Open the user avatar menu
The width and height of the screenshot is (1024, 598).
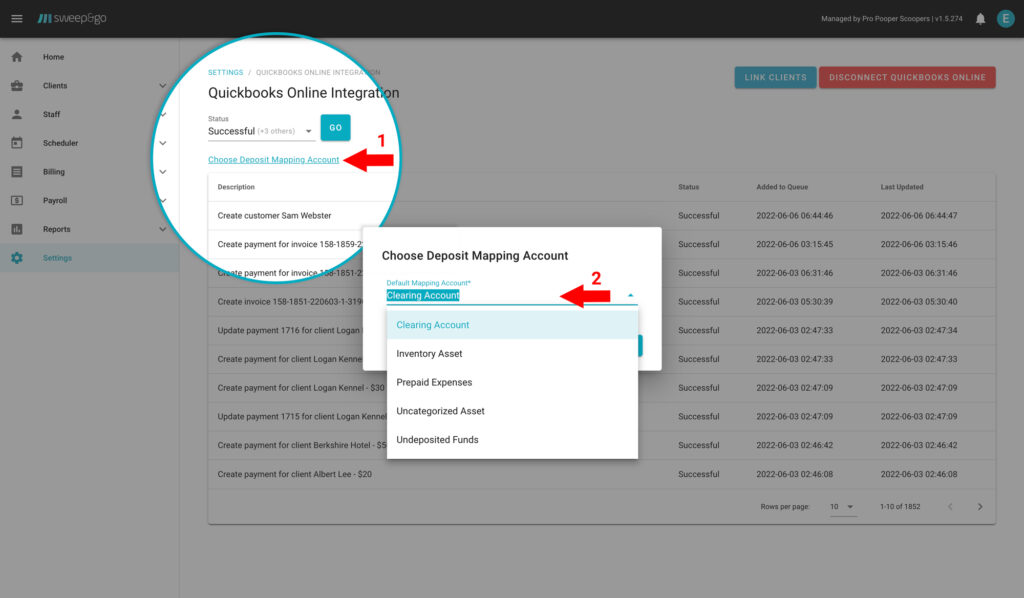(1005, 17)
